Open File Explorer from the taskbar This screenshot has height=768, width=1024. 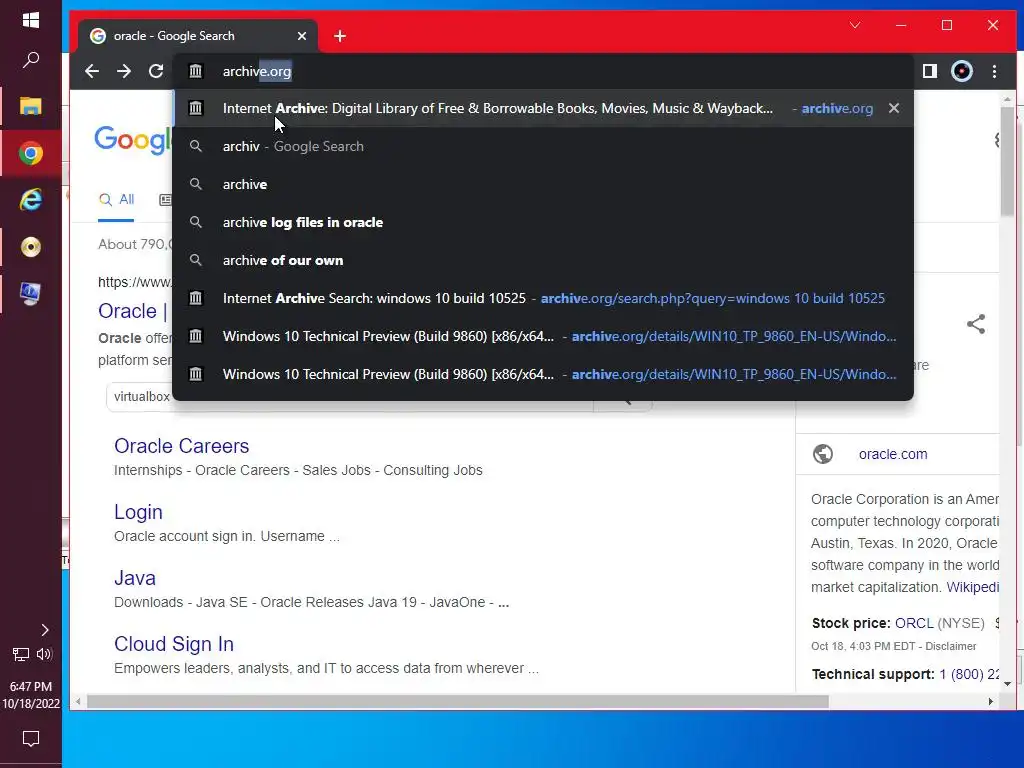(31, 106)
